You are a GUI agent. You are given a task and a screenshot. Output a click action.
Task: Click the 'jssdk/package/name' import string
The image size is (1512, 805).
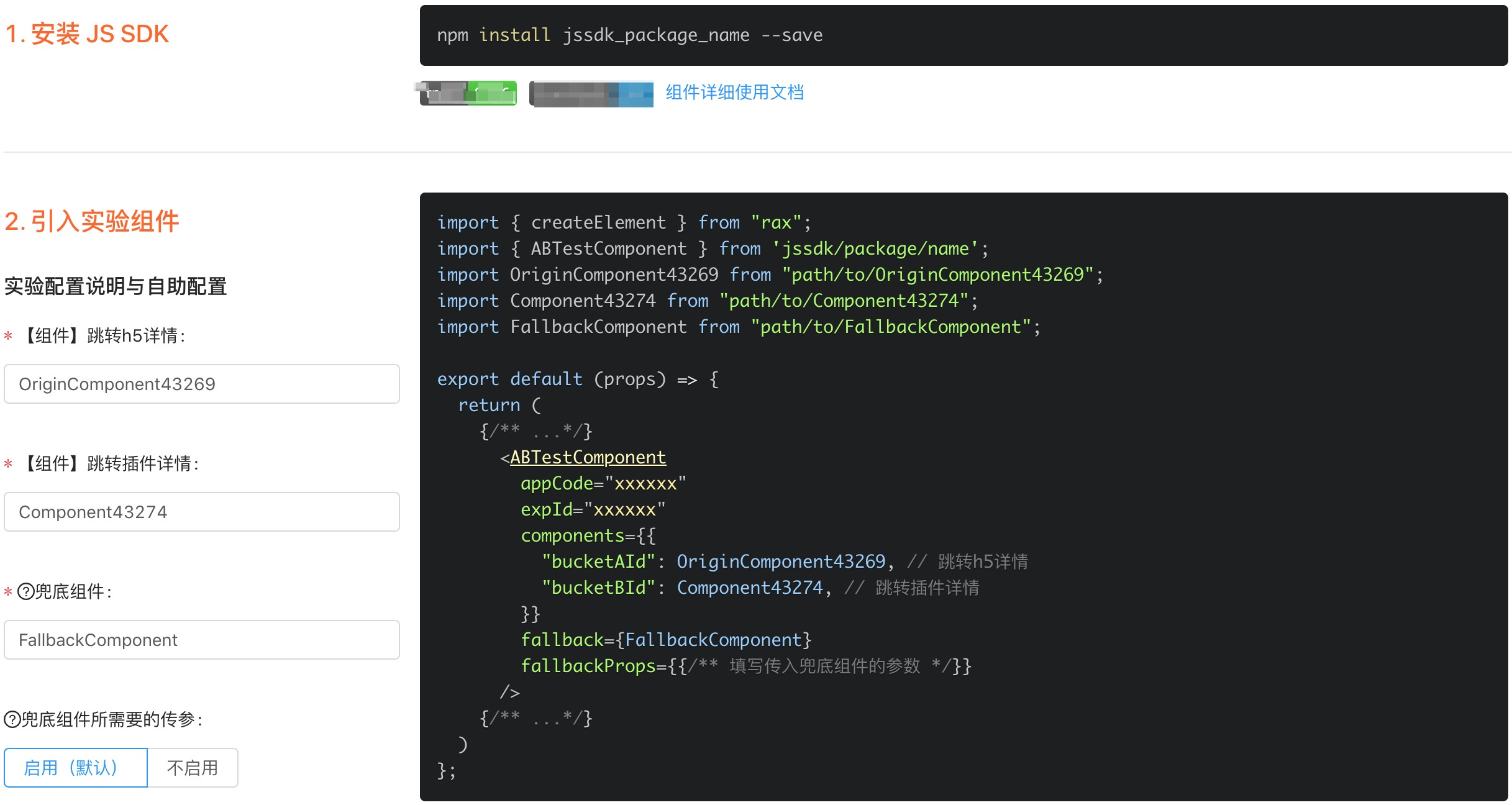coord(875,248)
